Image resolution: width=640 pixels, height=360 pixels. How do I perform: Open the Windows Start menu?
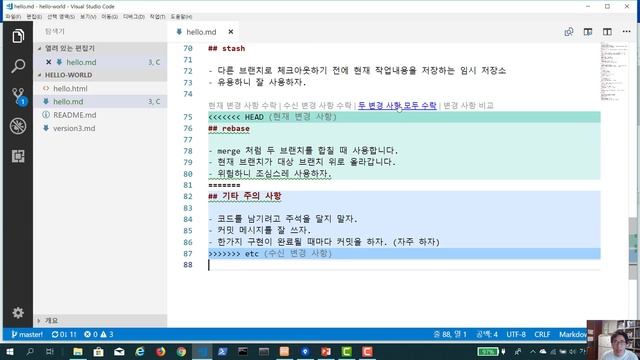pyautogui.click(x=10, y=351)
